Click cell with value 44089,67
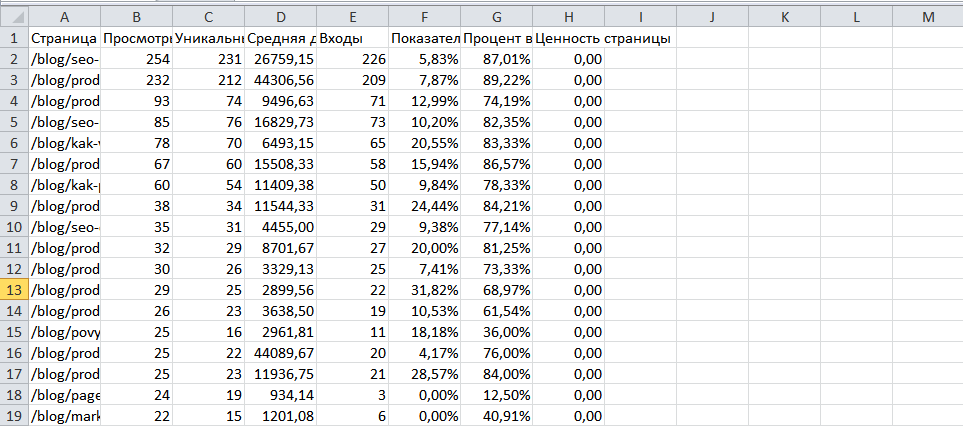 pos(281,352)
